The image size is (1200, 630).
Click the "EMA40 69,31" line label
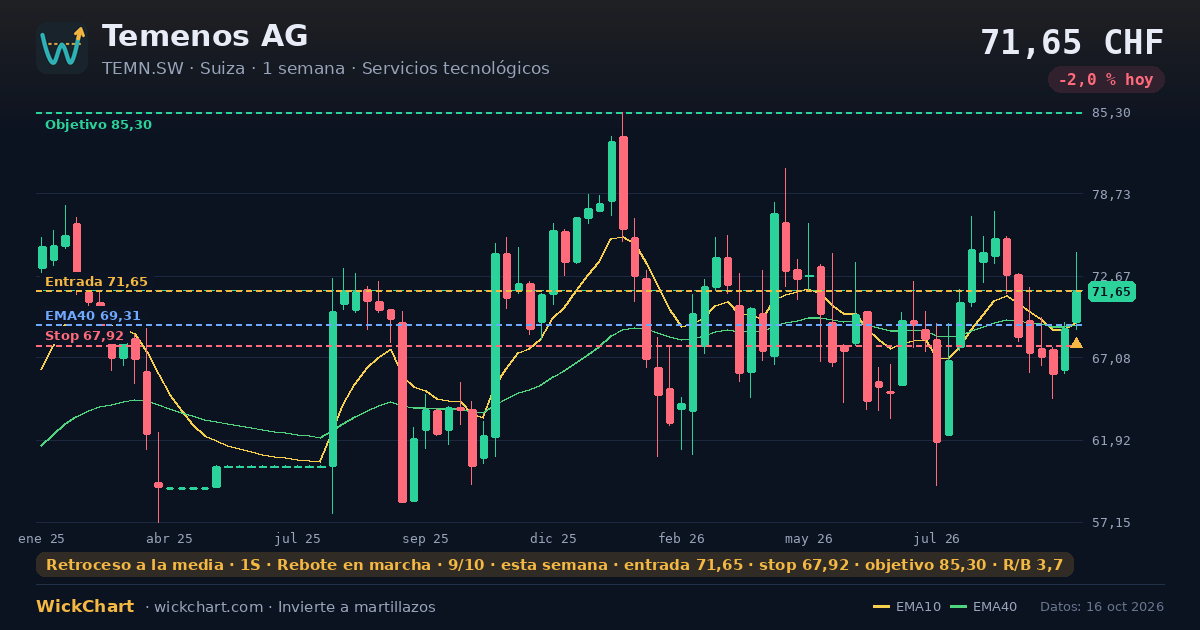pyautogui.click(x=93, y=316)
